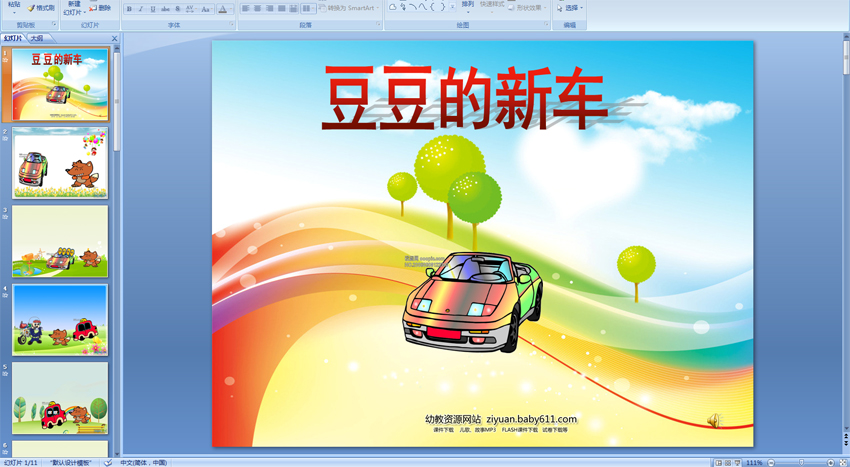Select the freeform scribble shape

coord(403,7)
